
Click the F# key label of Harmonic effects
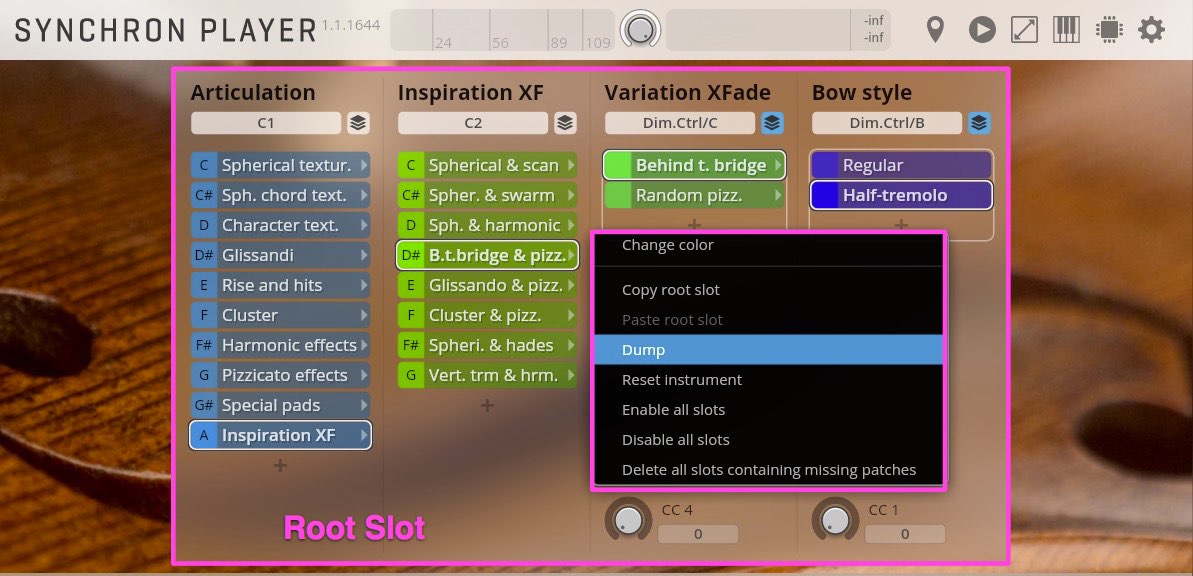203,345
